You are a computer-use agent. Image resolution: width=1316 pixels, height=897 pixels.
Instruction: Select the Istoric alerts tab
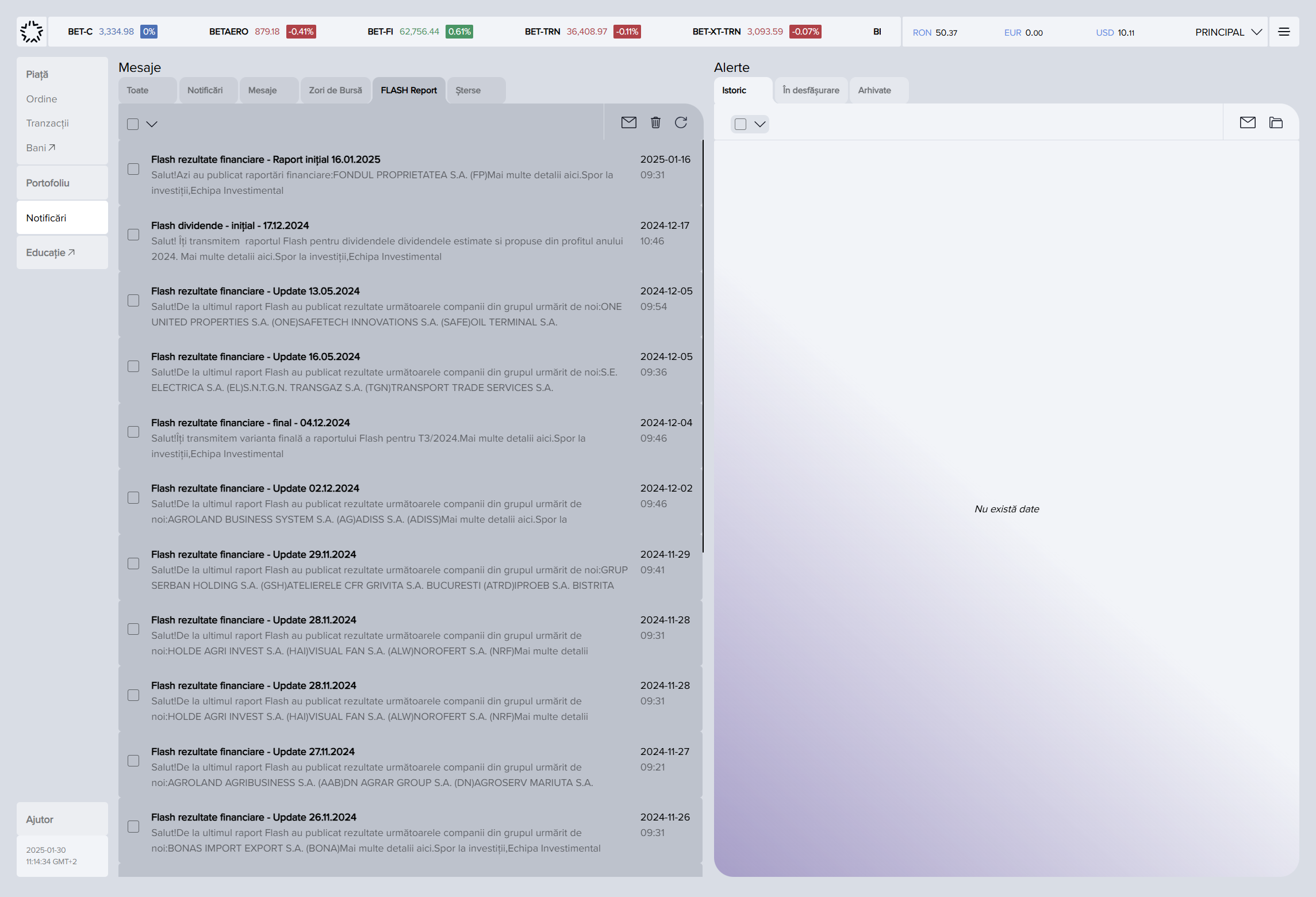coord(743,90)
